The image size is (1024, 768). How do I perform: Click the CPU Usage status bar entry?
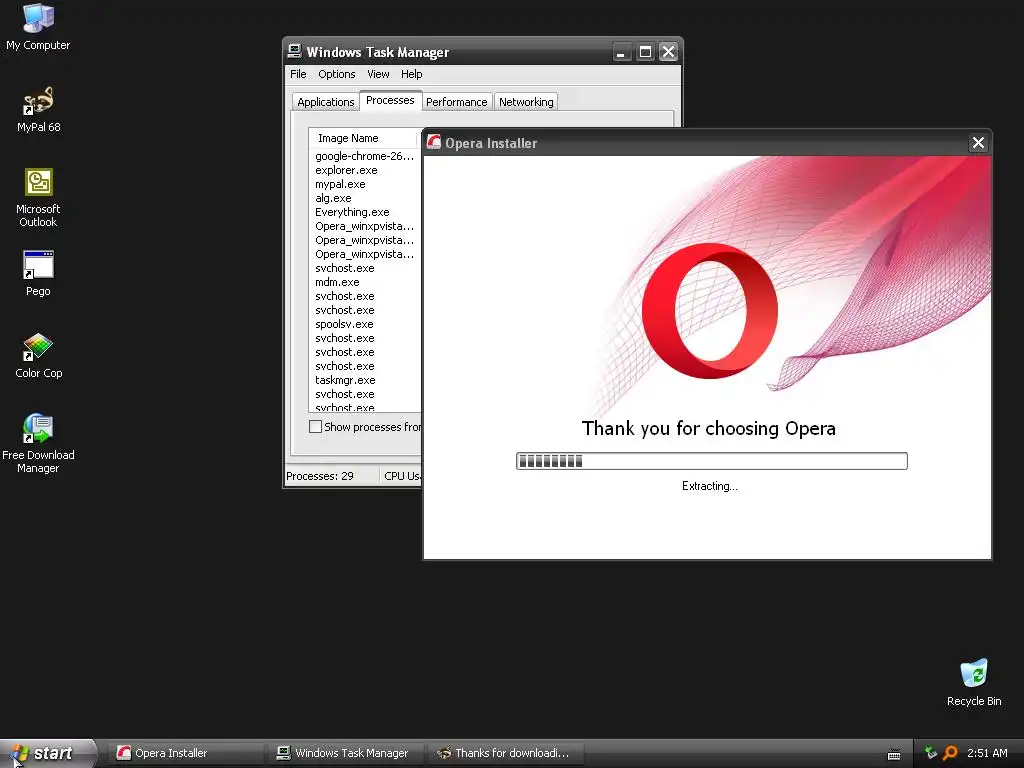pos(402,476)
